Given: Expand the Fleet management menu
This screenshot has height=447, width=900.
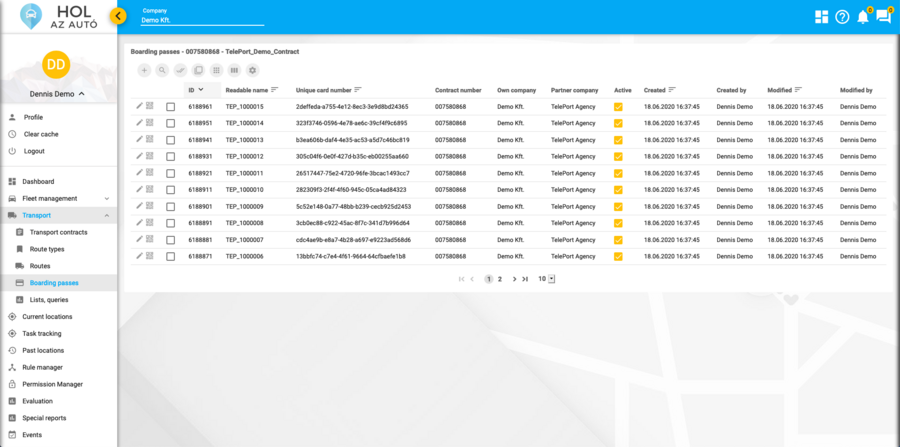Looking at the screenshot, I should (x=107, y=198).
